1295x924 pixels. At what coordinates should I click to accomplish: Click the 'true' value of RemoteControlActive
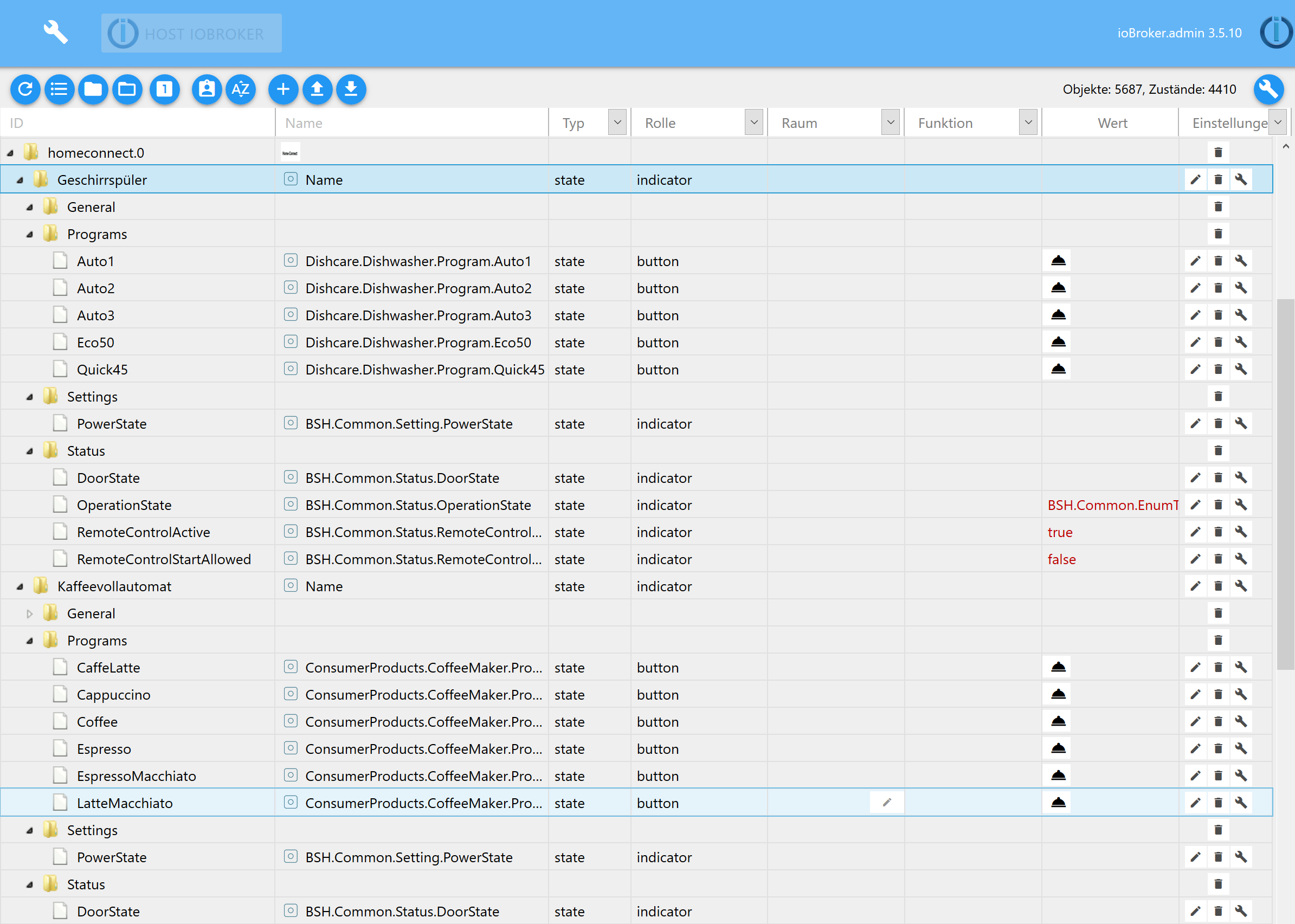(1060, 533)
